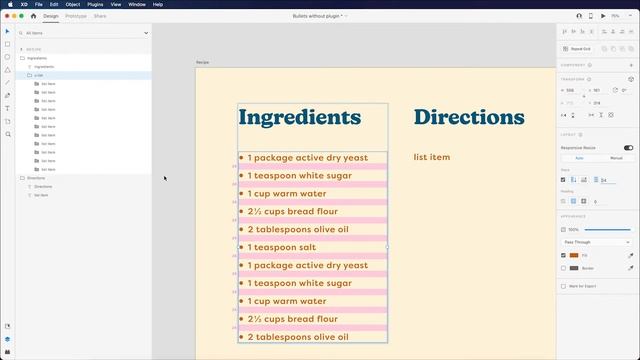Open mobile device preview icon
This screenshot has width=640, height=360.
591,16
